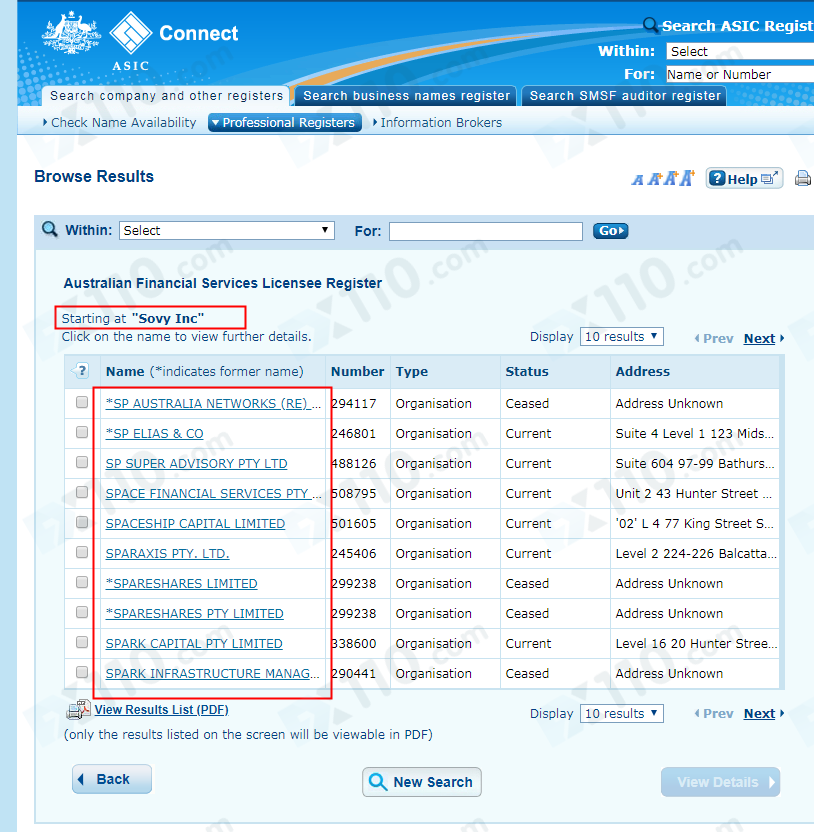Open the Within Select dropdown in results panel
Viewport: 814px width, 832px height.
[x=227, y=230]
